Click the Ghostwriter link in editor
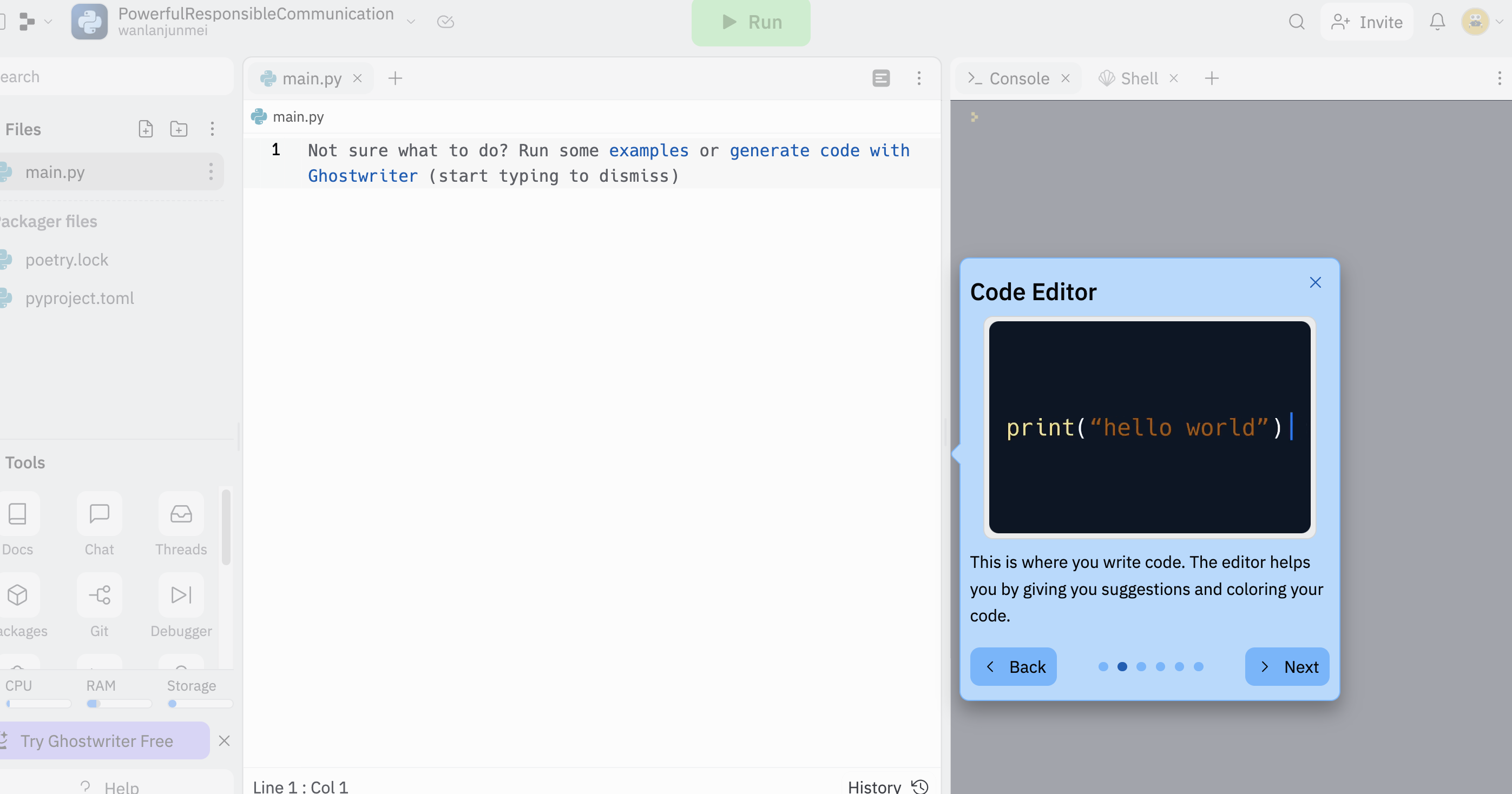Viewport: 1512px width, 794px height. pos(363,176)
